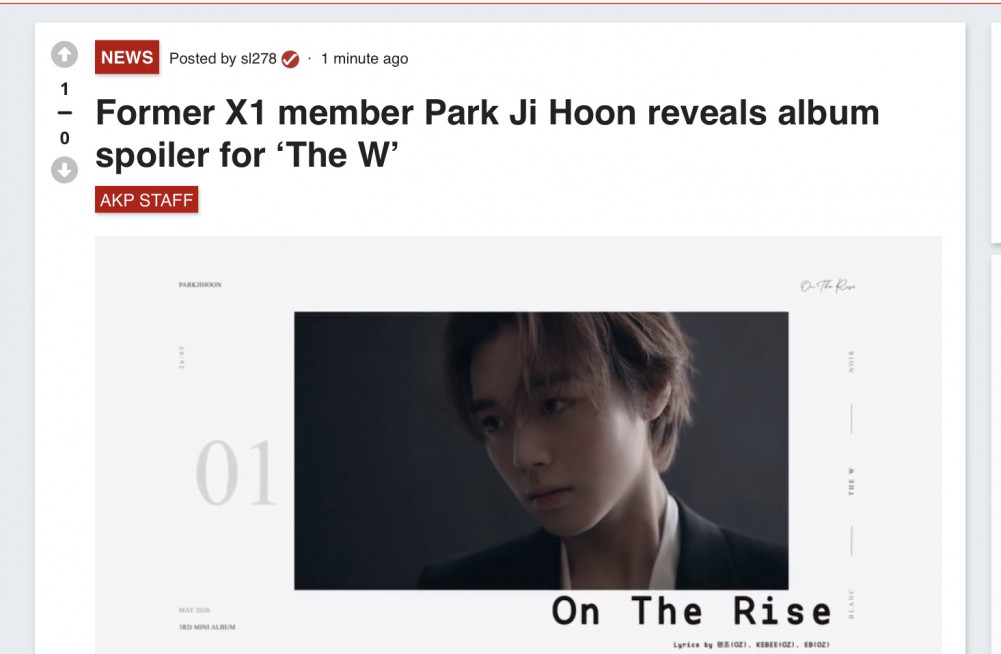Click the PARKJIHOON label in the image
Image resolution: width=1001 pixels, height=654 pixels.
click(x=200, y=285)
